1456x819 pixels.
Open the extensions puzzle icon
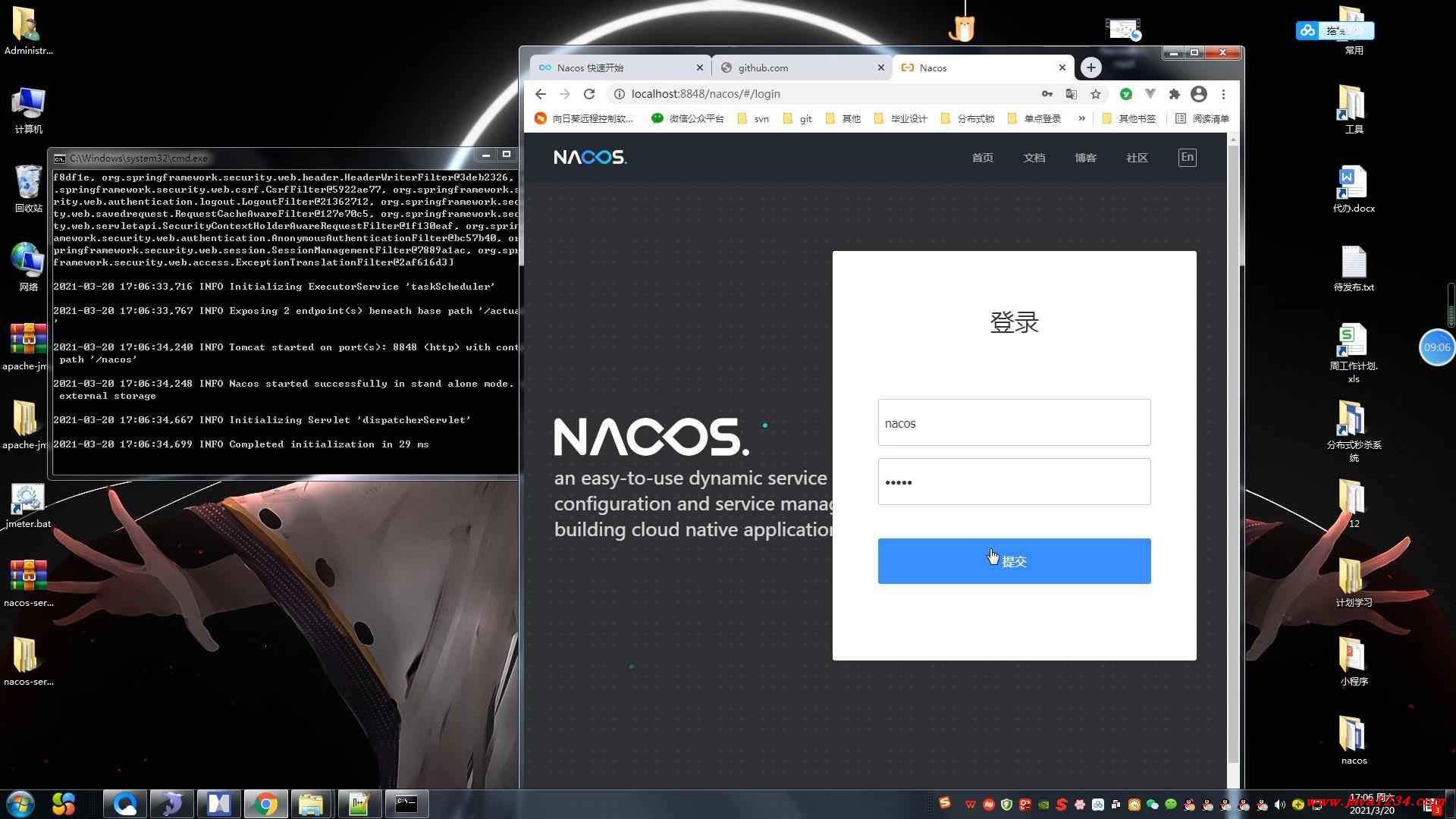[x=1175, y=94]
